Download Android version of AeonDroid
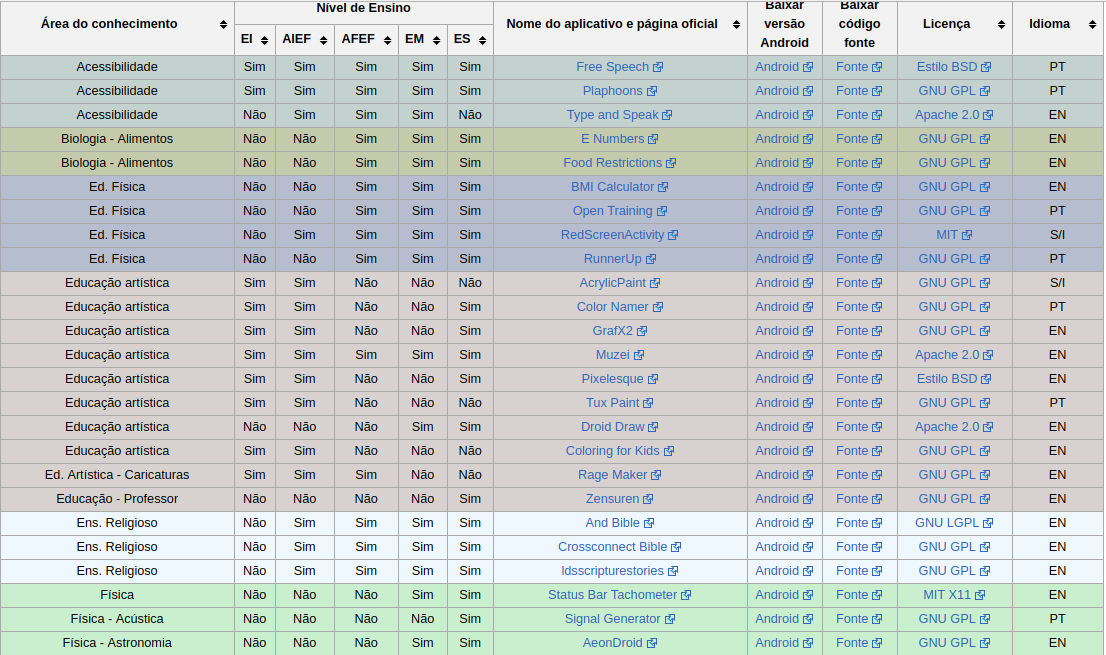The width and height of the screenshot is (1106, 655). click(784, 642)
